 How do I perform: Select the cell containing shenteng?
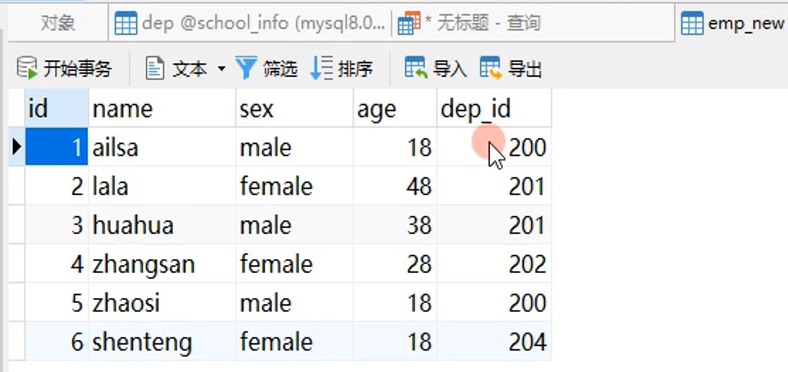(162, 342)
